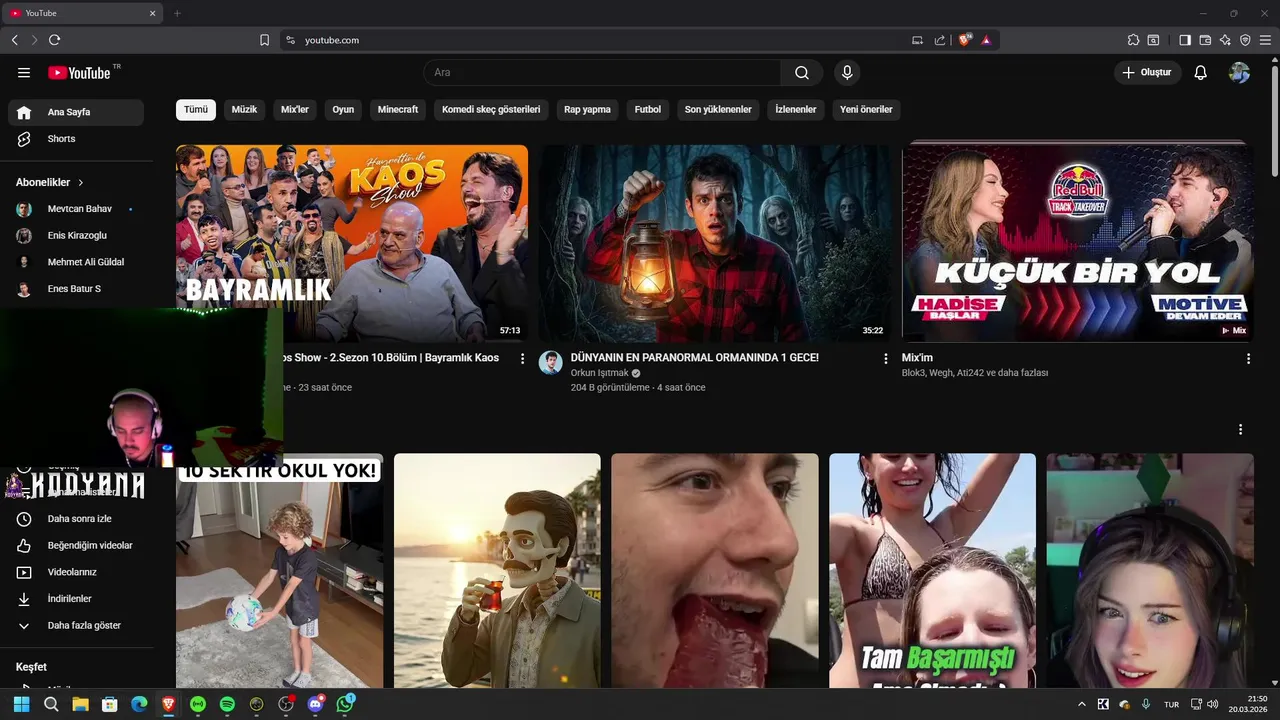Screen dimensions: 1280x720
Task: Select the Futbol filter chip
Action: [x=648, y=109]
